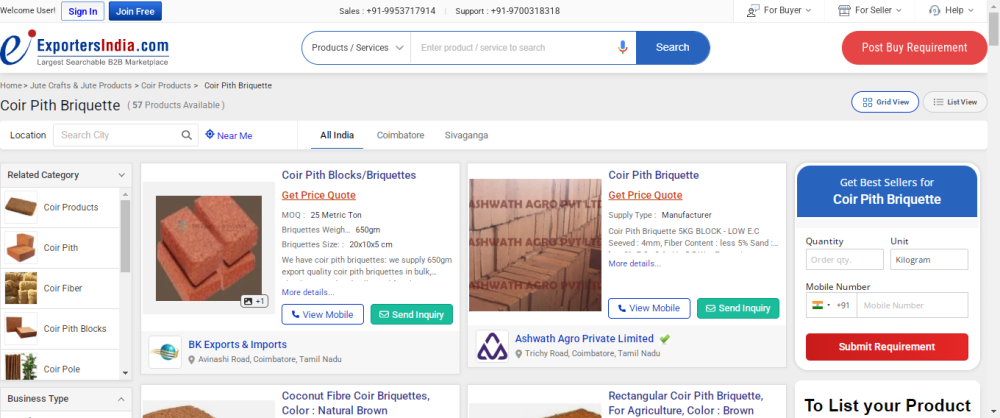This screenshot has width=1000, height=418.
Task: Click Submit Requirement button
Action: click(x=886, y=347)
